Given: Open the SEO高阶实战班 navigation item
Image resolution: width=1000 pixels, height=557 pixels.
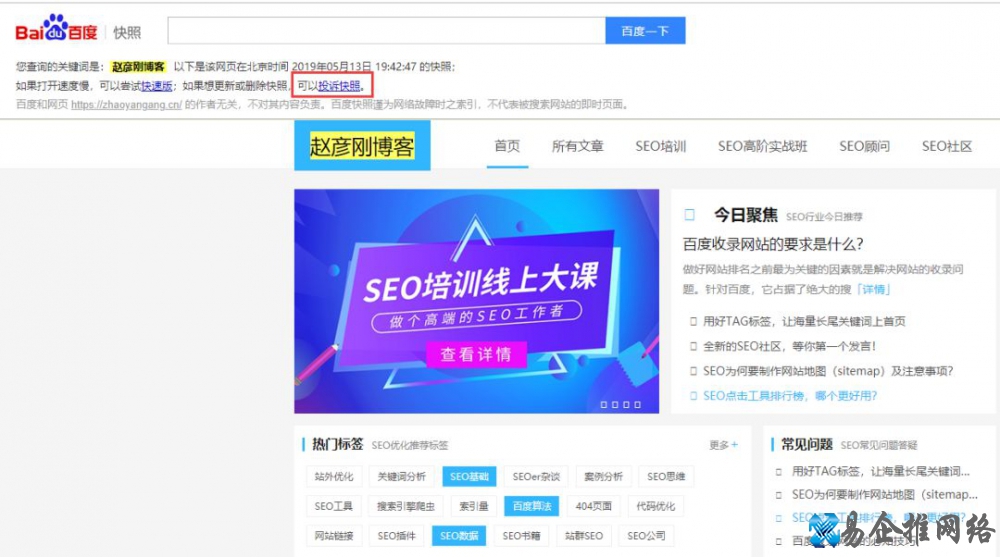Looking at the screenshot, I should (763, 146).
